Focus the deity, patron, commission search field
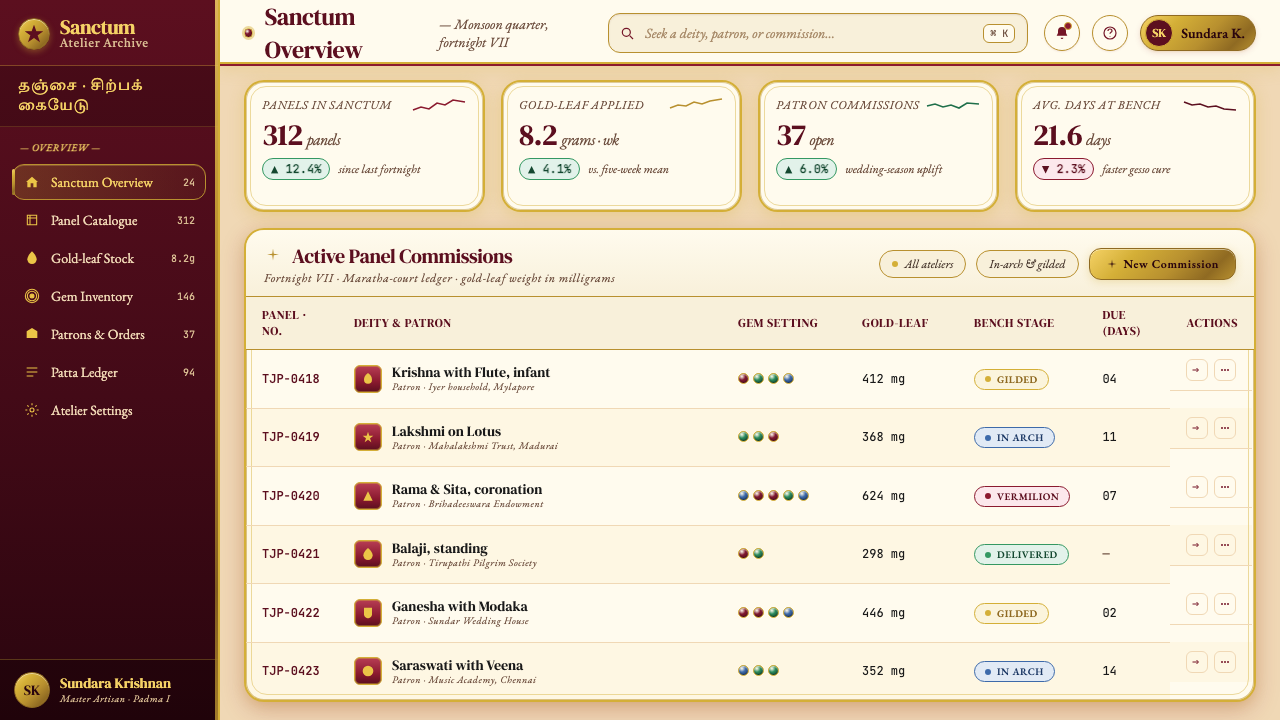The image size is (1280, 720). 817,33
